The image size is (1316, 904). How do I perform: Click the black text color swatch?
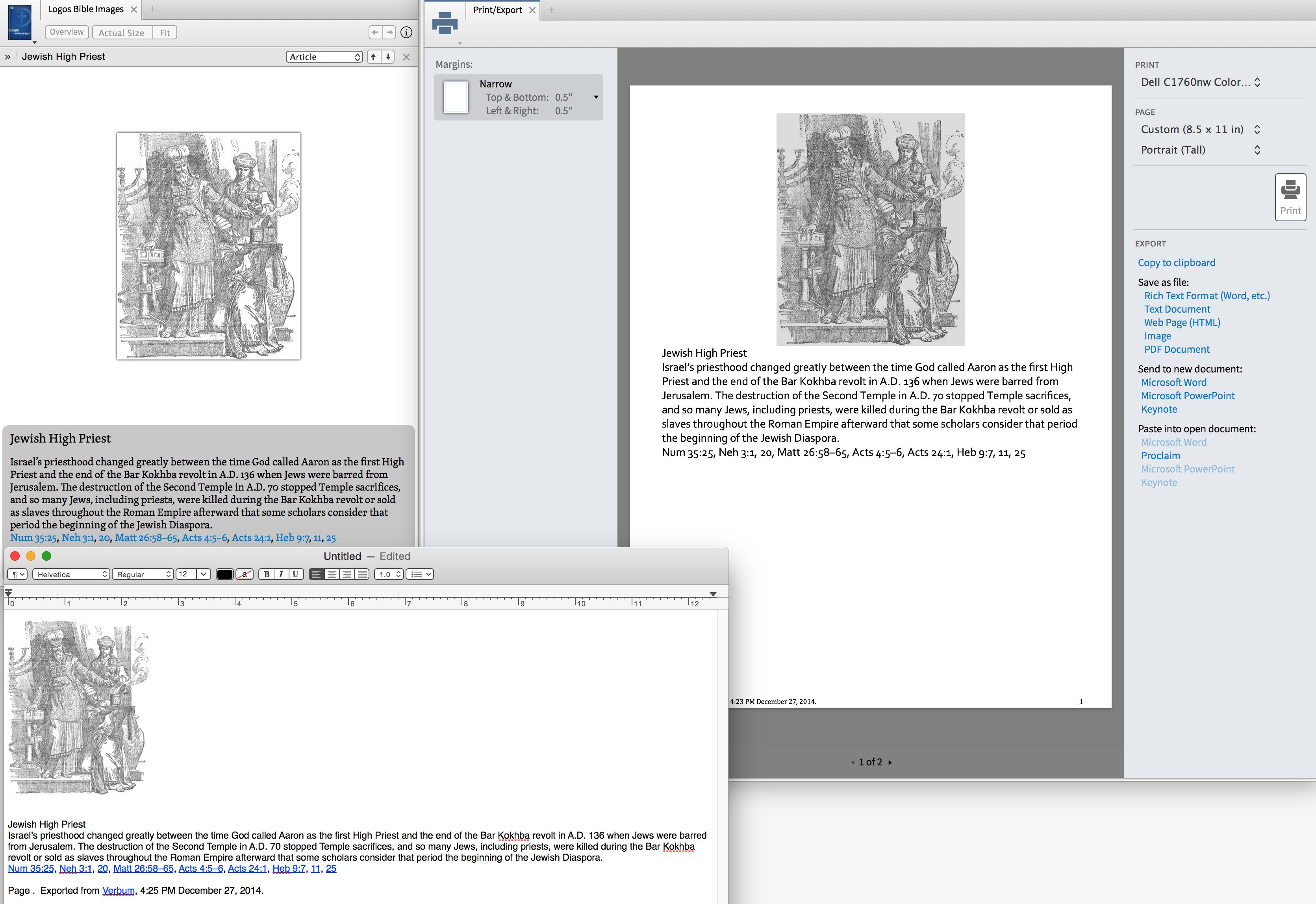[224, 574]
